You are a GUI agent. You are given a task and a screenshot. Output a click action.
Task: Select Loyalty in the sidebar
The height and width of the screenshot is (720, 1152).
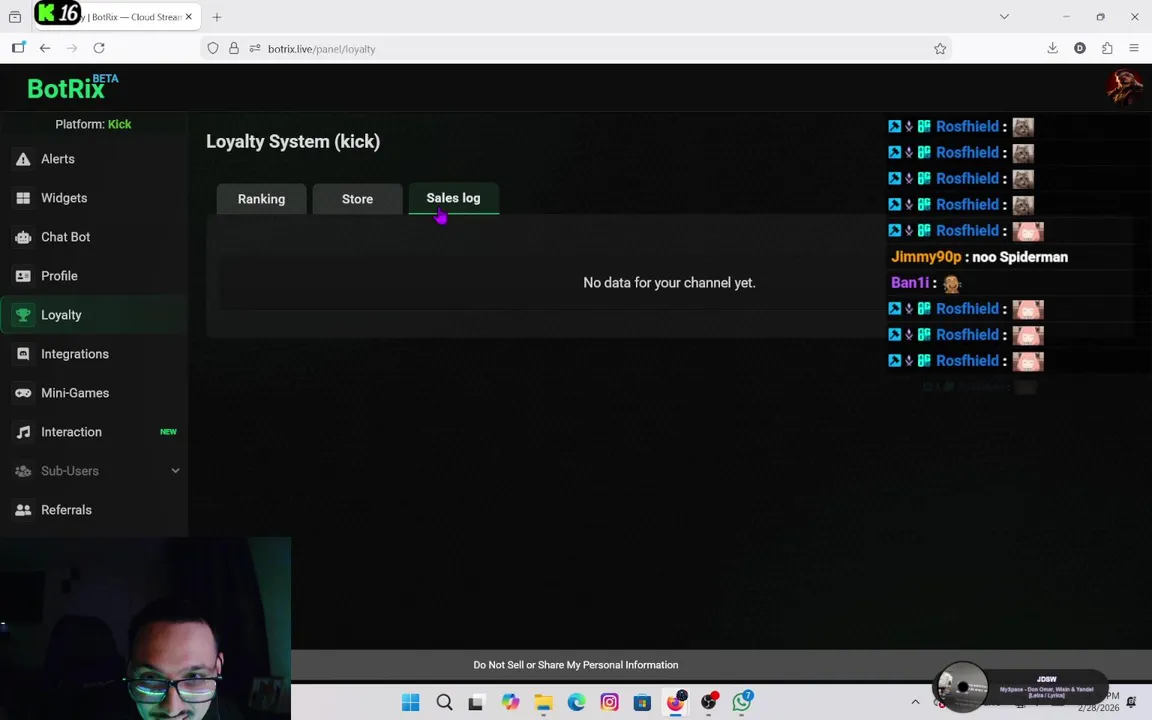point(94,314)
